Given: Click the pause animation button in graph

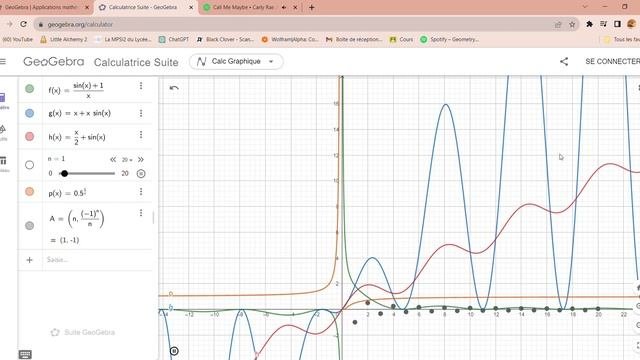Looking at the screenshot, I should click(x=174, y=351).
